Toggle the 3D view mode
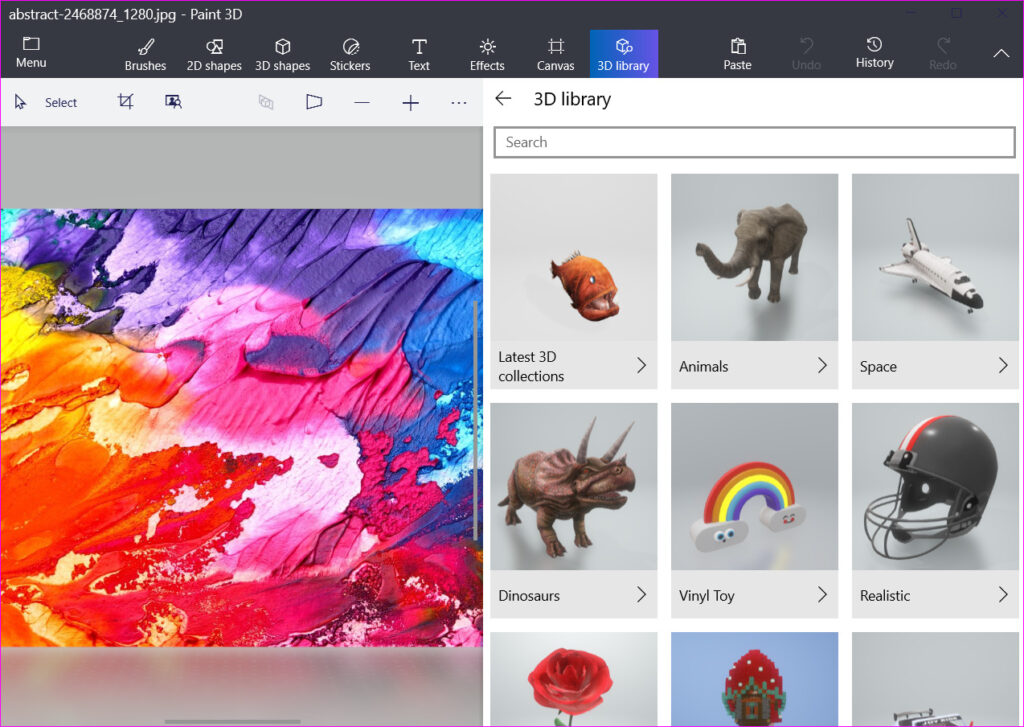The width and height of the screenshot is (1024, 727). [x=314, y=101]
